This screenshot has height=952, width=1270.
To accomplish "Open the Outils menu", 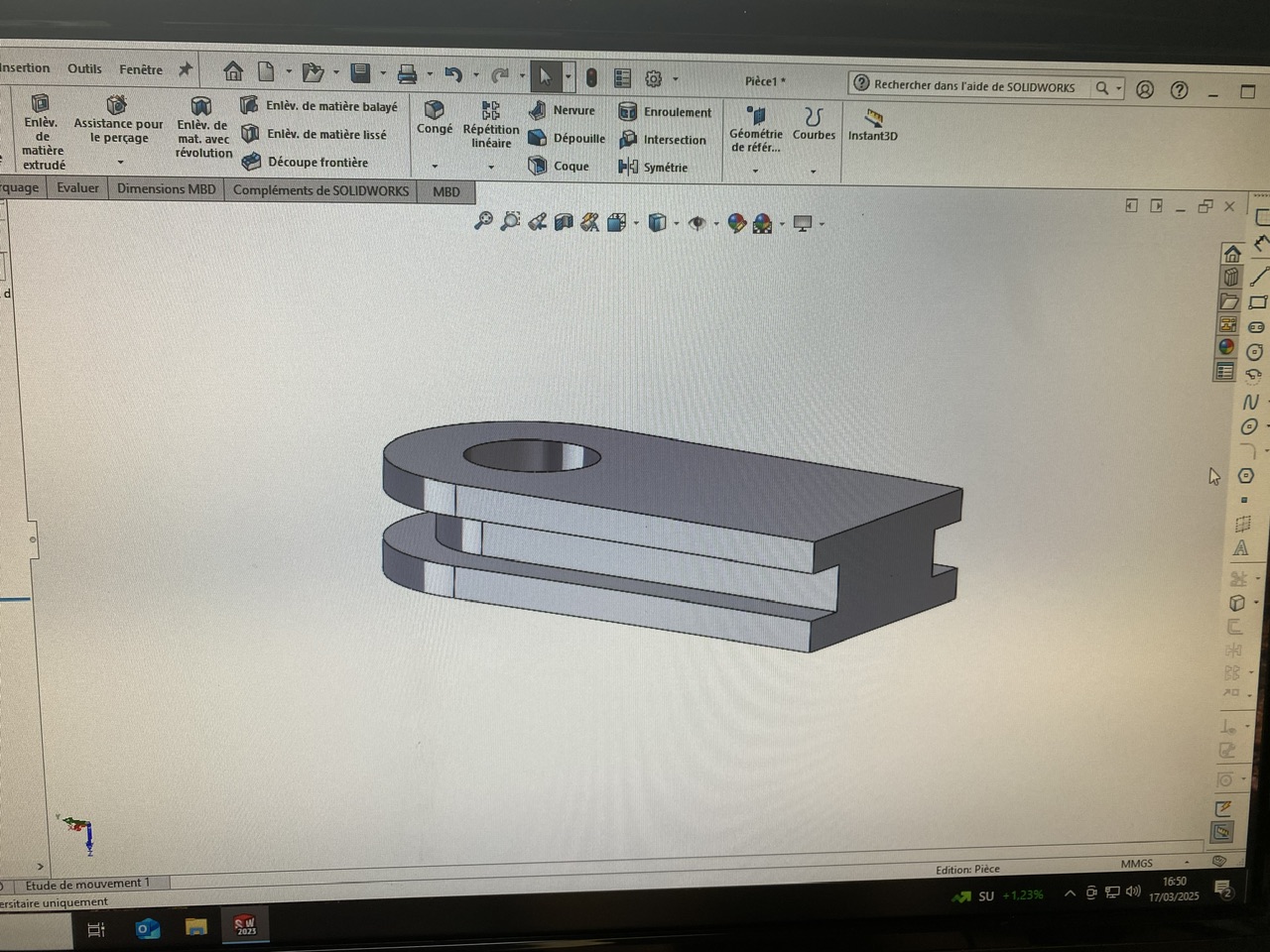I will click(x=84, y=68).
